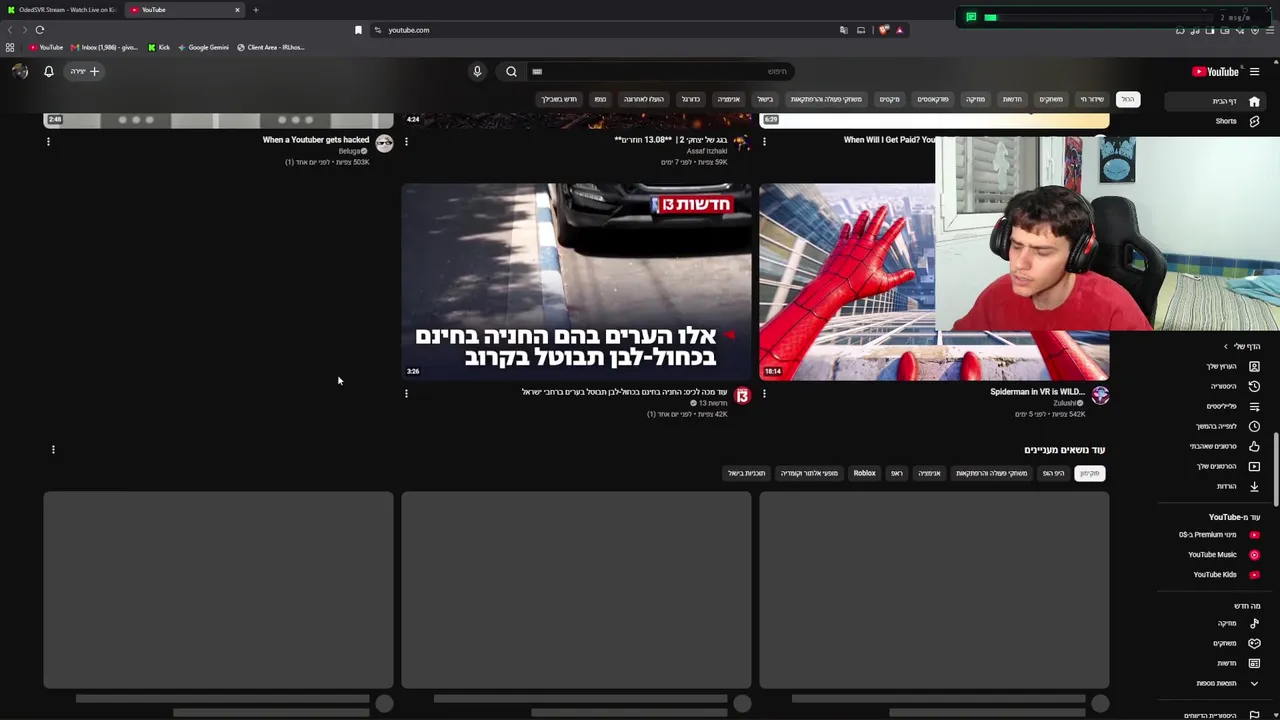The height and width of the screenshot is (720, 1280).
Task: Select the 'היפ הופ' topic chip
Action: (1053, 473)
